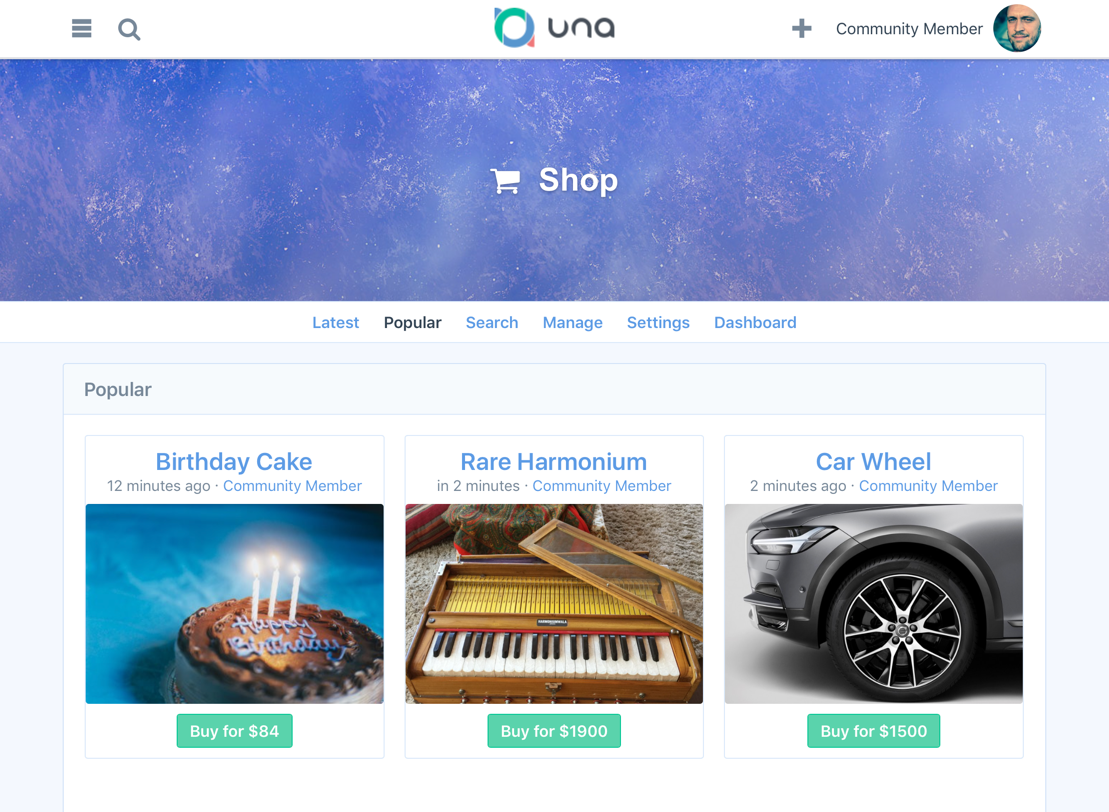
Task: Click the UNA logo
Action: [x=554, y=28]
